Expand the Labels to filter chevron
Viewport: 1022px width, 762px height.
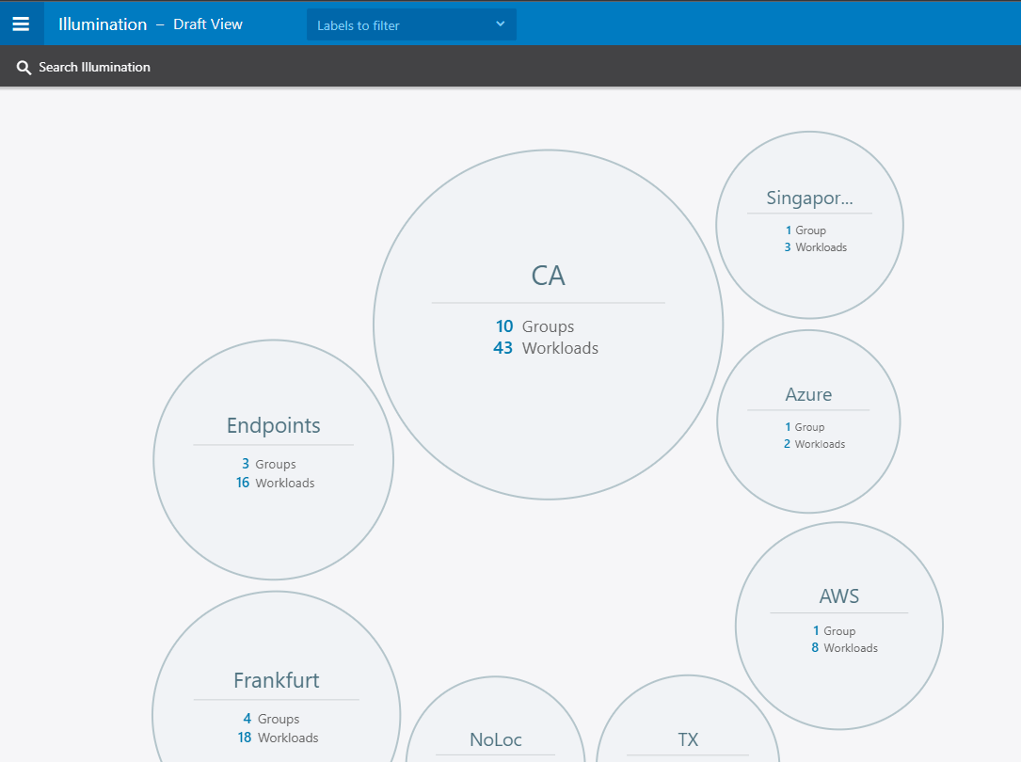(500, 24)
